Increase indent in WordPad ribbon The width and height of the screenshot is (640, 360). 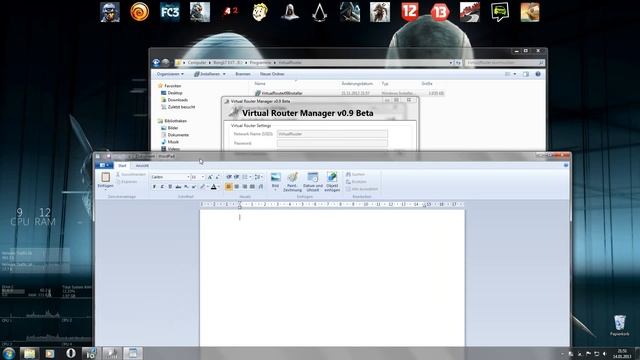[x=236, y=177]
